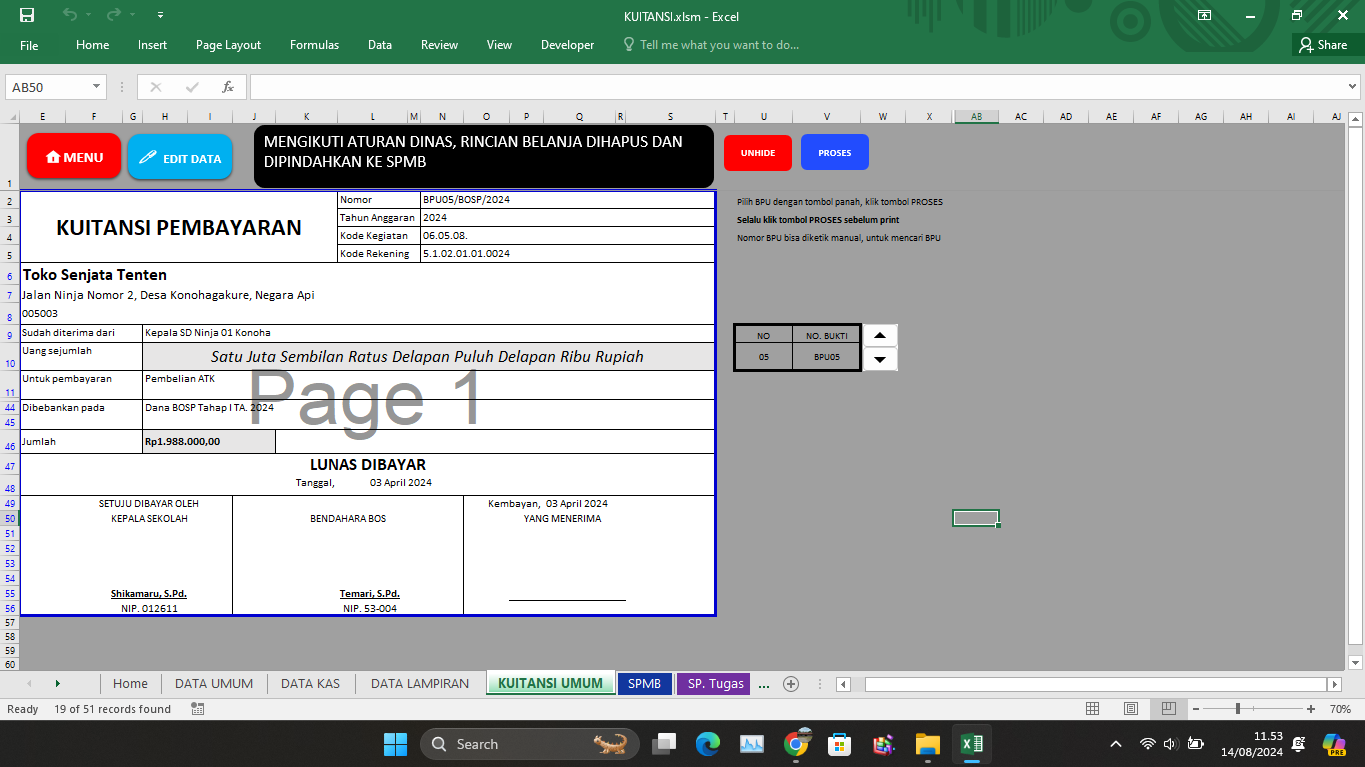Open Customize Quick Access Toolbar dropdown
Viewport: 1365px width, 767px height.
click(x=161, y=16)
